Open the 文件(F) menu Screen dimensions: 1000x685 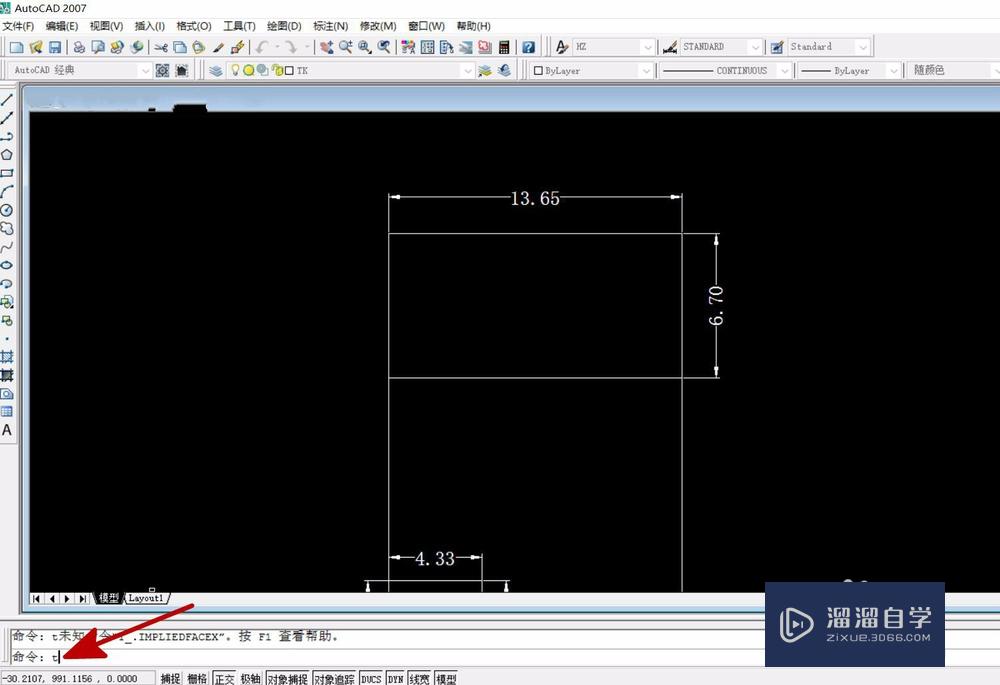tap(18, 26)
